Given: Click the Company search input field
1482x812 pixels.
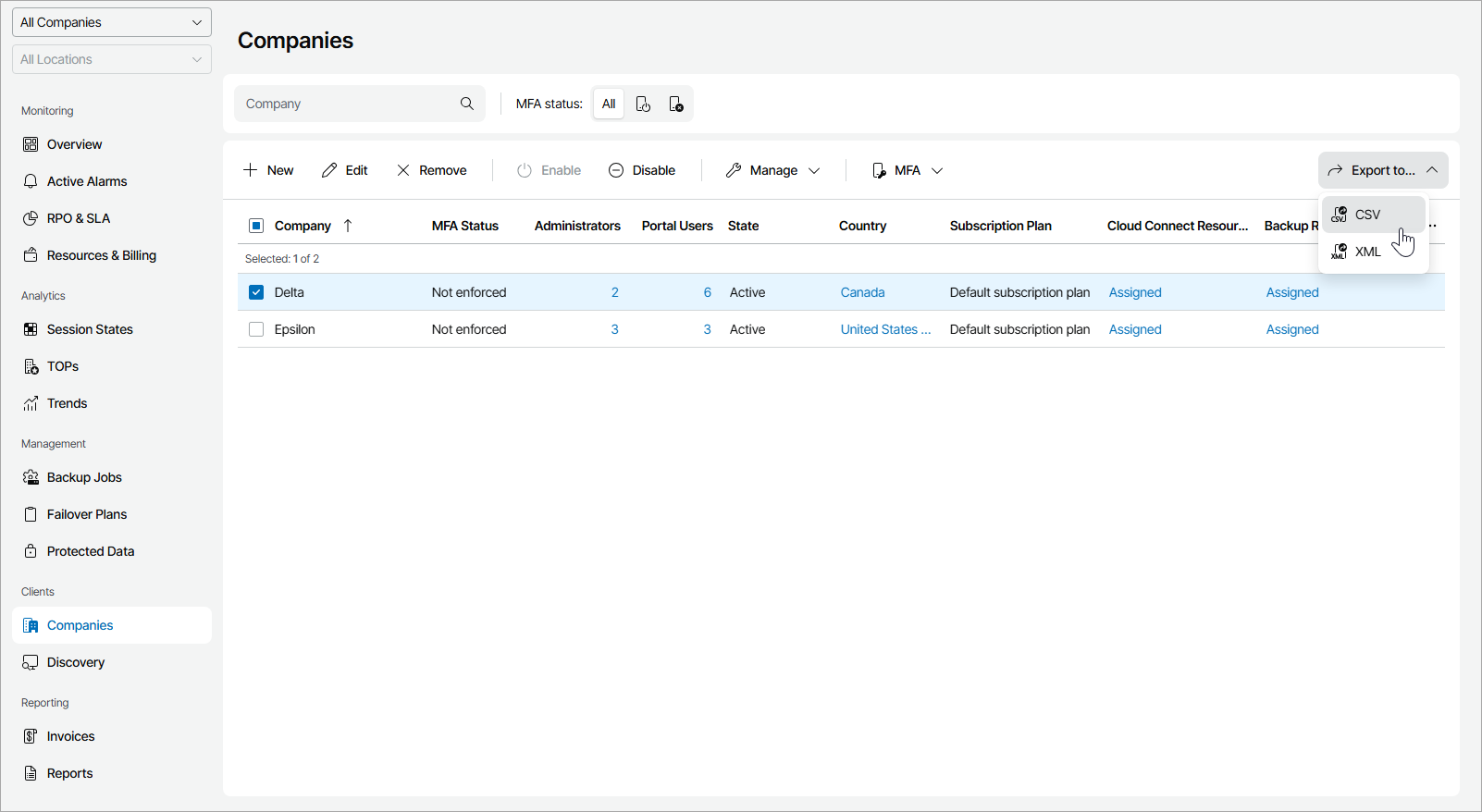Looking at the screenshot, I should click(x=347, y=104).
